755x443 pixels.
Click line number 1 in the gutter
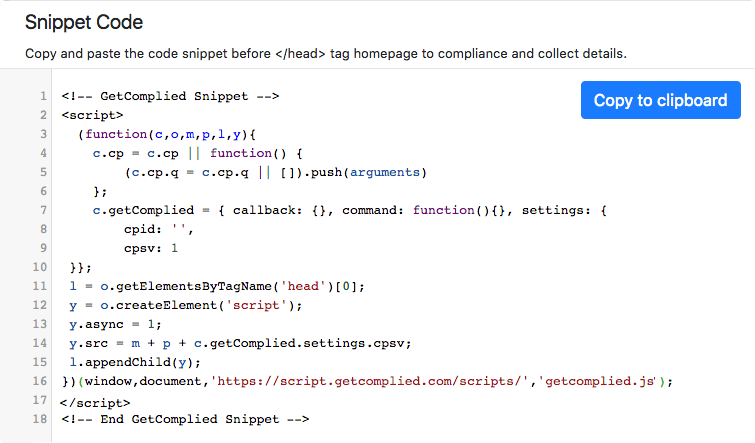(43, 96)
